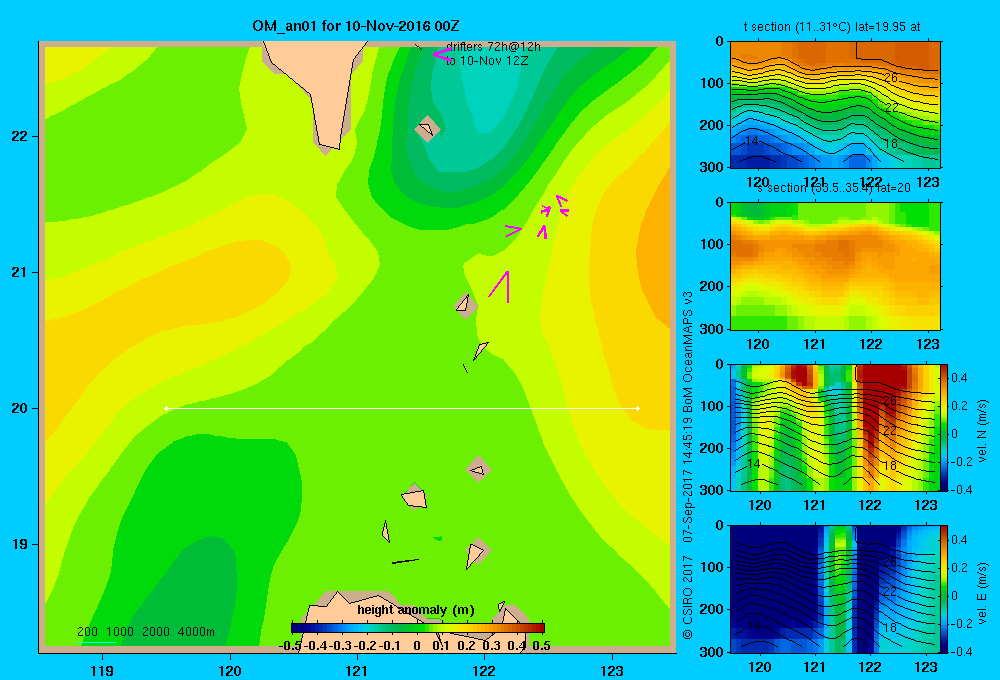Viewport: 1000px width, 680px height.
Task: Click the 's section' salinity title text
Action: click(x=833, y=188)
